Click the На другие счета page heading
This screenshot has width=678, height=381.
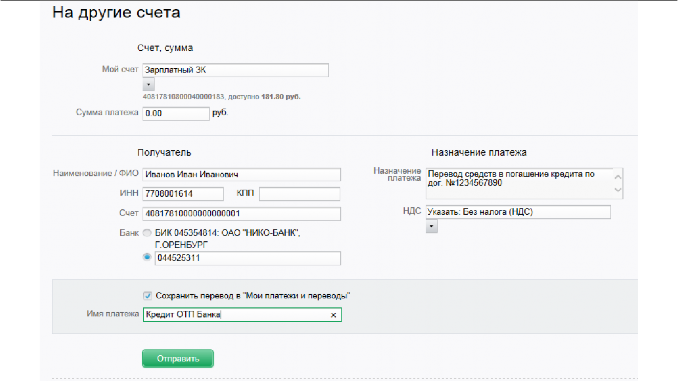[x=116, y=13]
